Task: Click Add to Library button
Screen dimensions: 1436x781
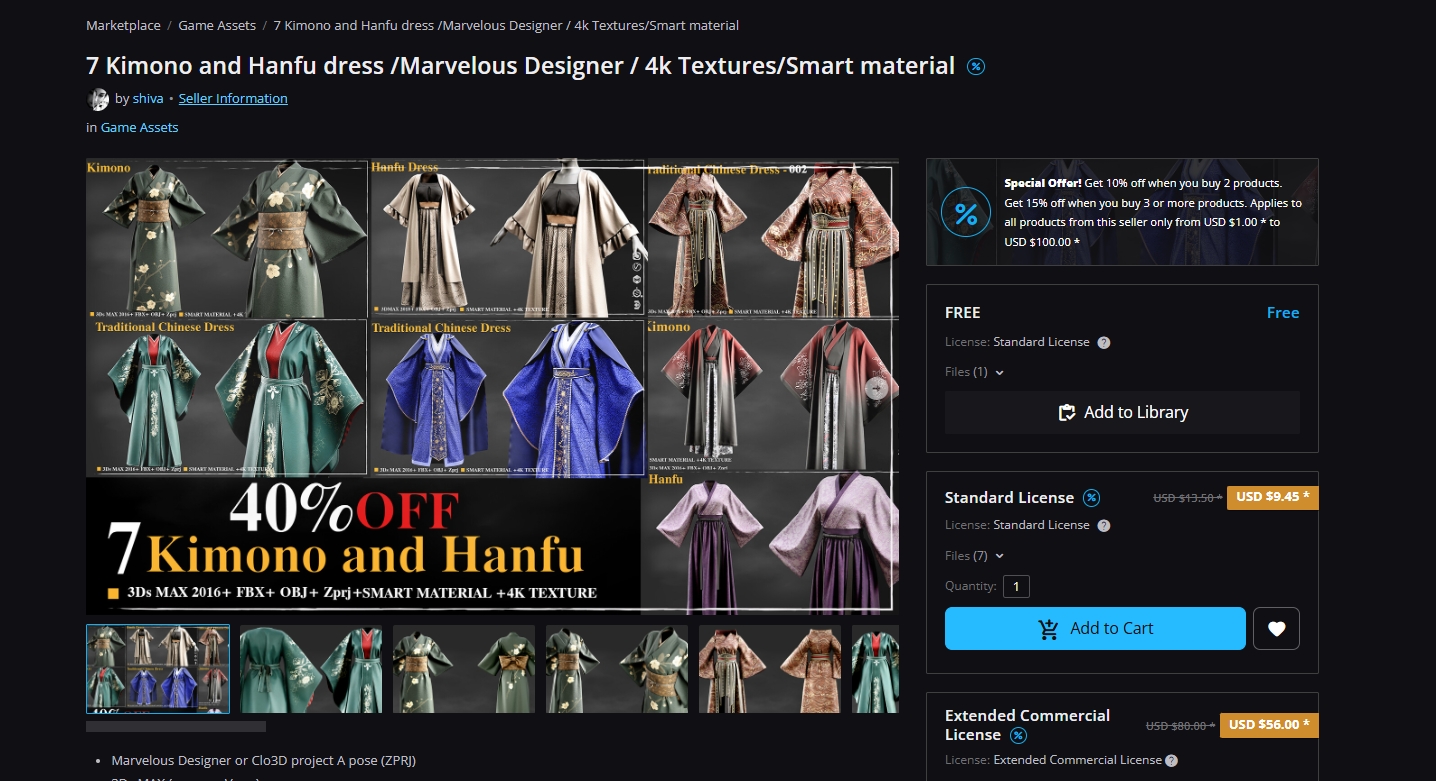Action: (1122, 412)
